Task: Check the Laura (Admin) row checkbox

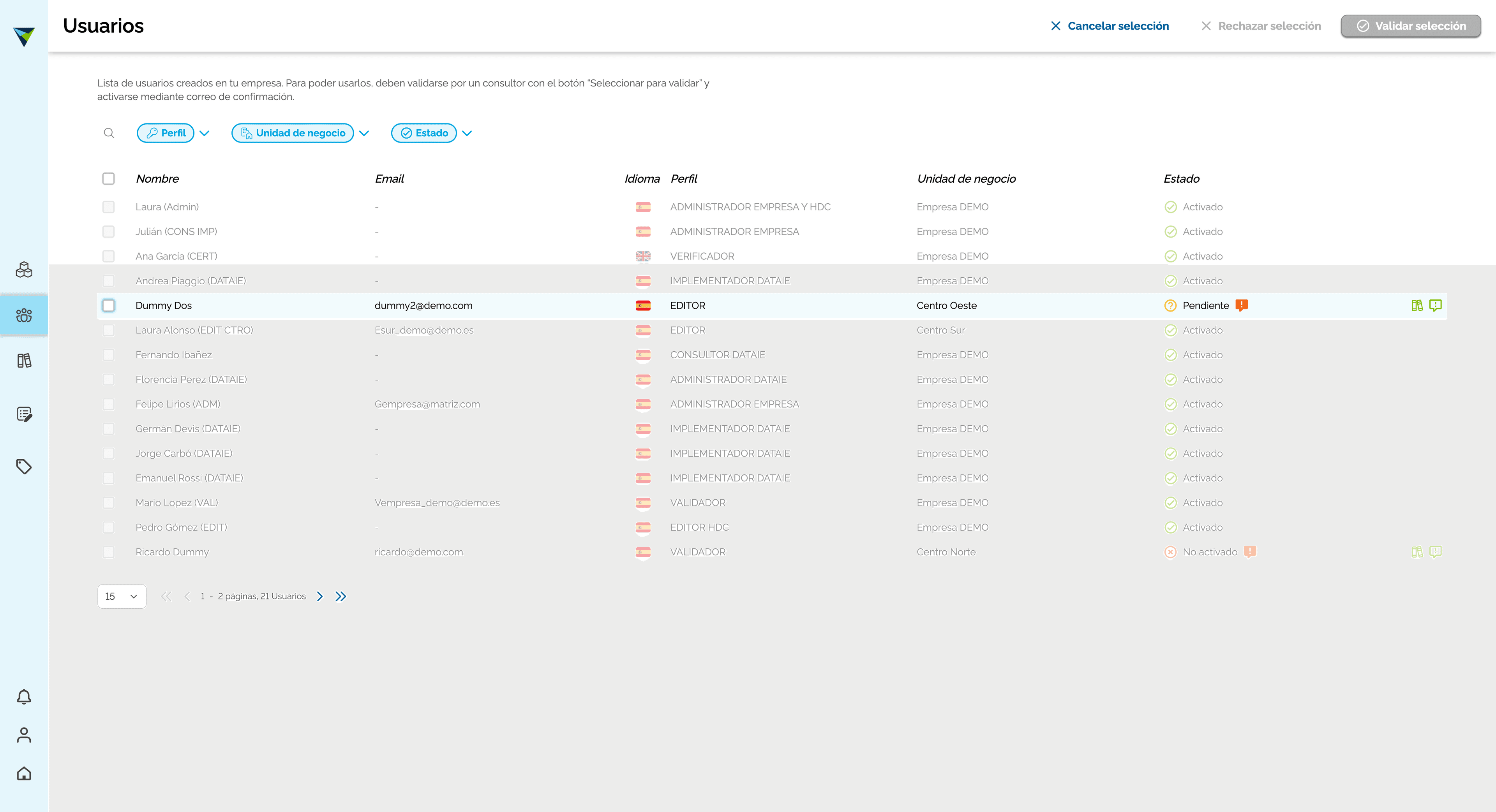Action: point(109,207)
